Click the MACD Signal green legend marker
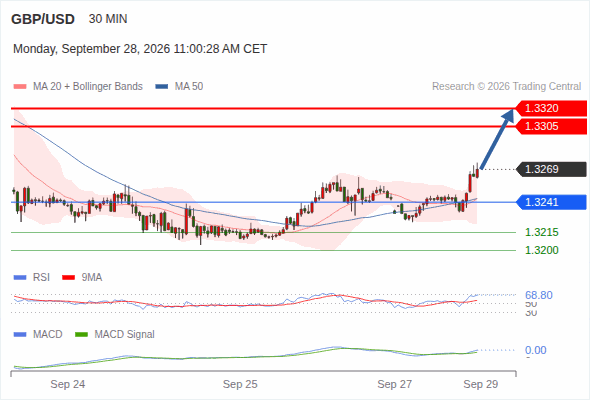590x400 pixels. pyautogui.click(x=81, y=335)
